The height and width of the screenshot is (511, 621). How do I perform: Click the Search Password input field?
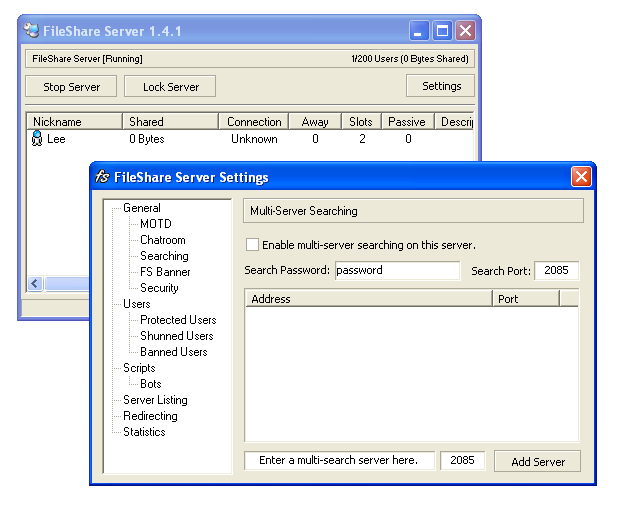(x=396, y=270)
